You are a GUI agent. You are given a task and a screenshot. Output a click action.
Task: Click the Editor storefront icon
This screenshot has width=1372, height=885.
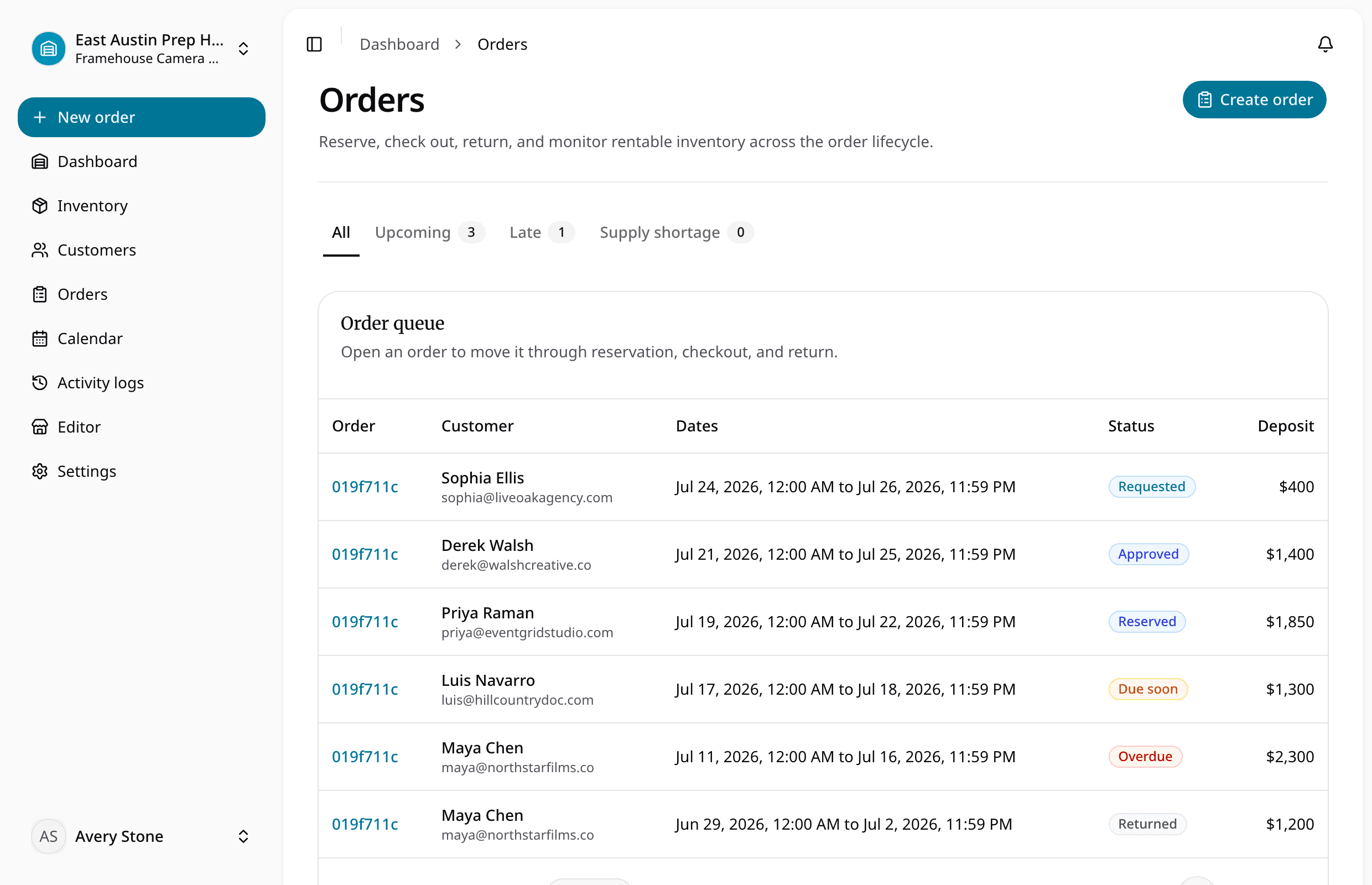tap(40, 427)
